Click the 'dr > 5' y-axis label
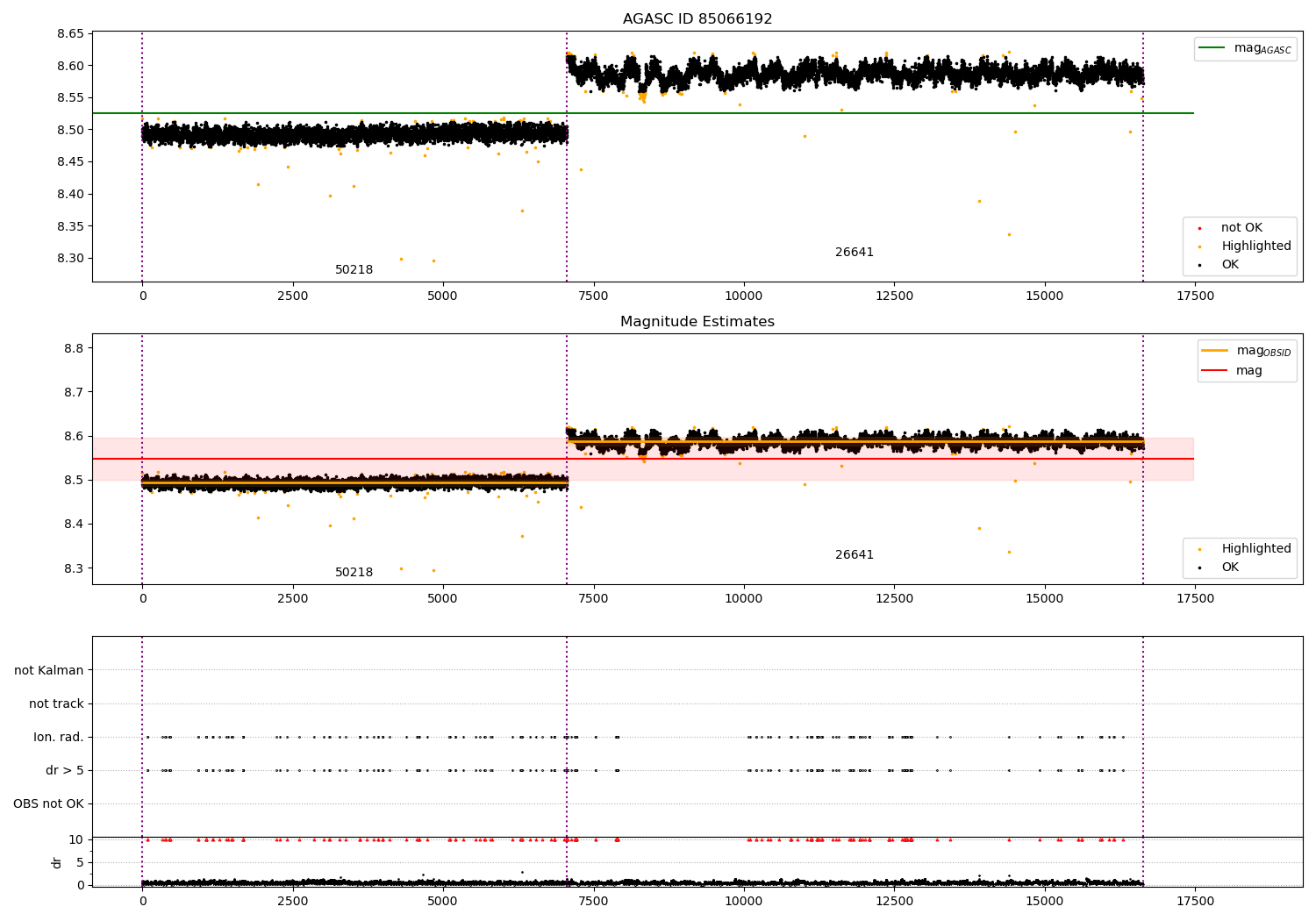Screen dimensions: 1316x921 point(65,771)
